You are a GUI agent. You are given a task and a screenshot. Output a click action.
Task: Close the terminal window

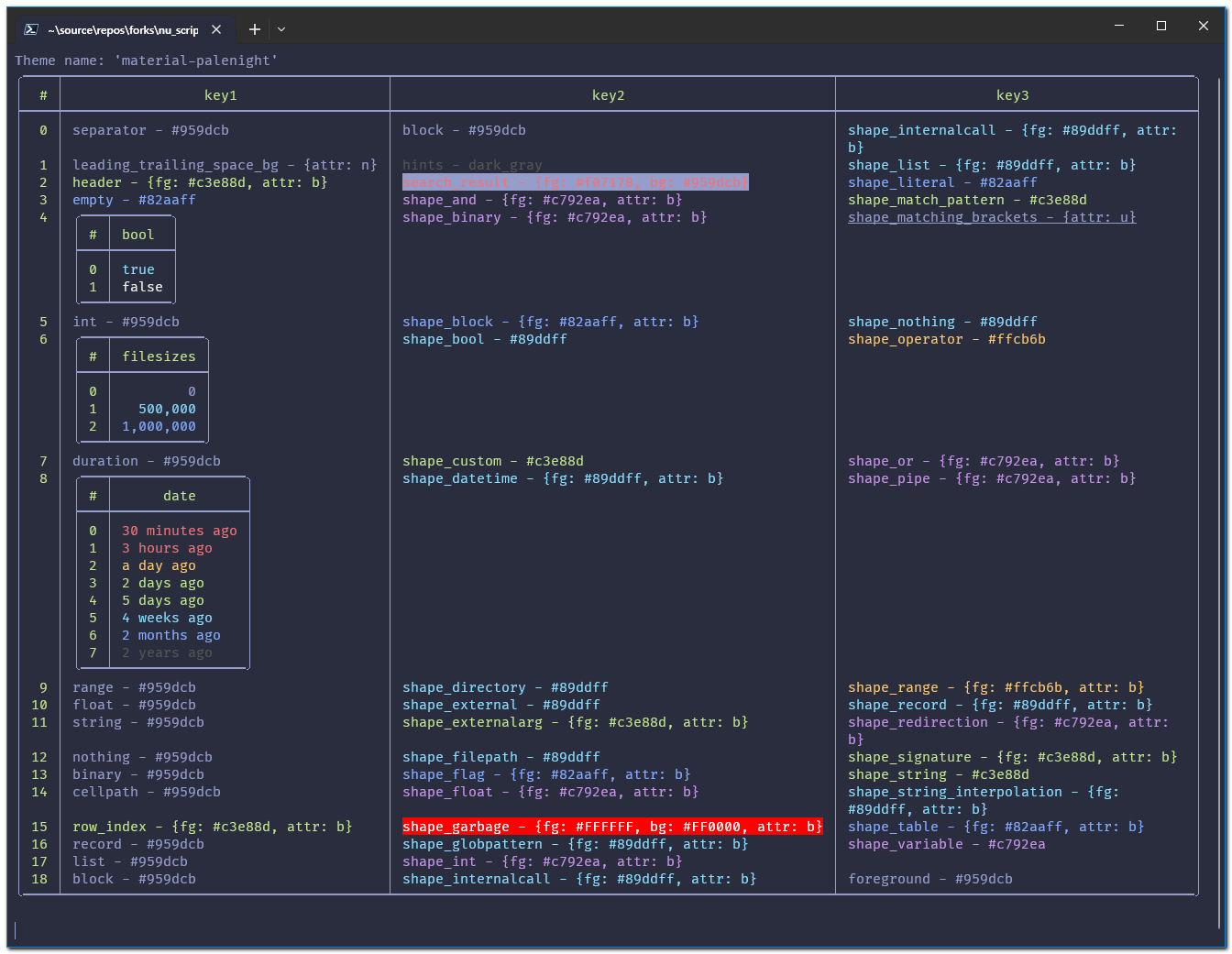click(1204, 26)
